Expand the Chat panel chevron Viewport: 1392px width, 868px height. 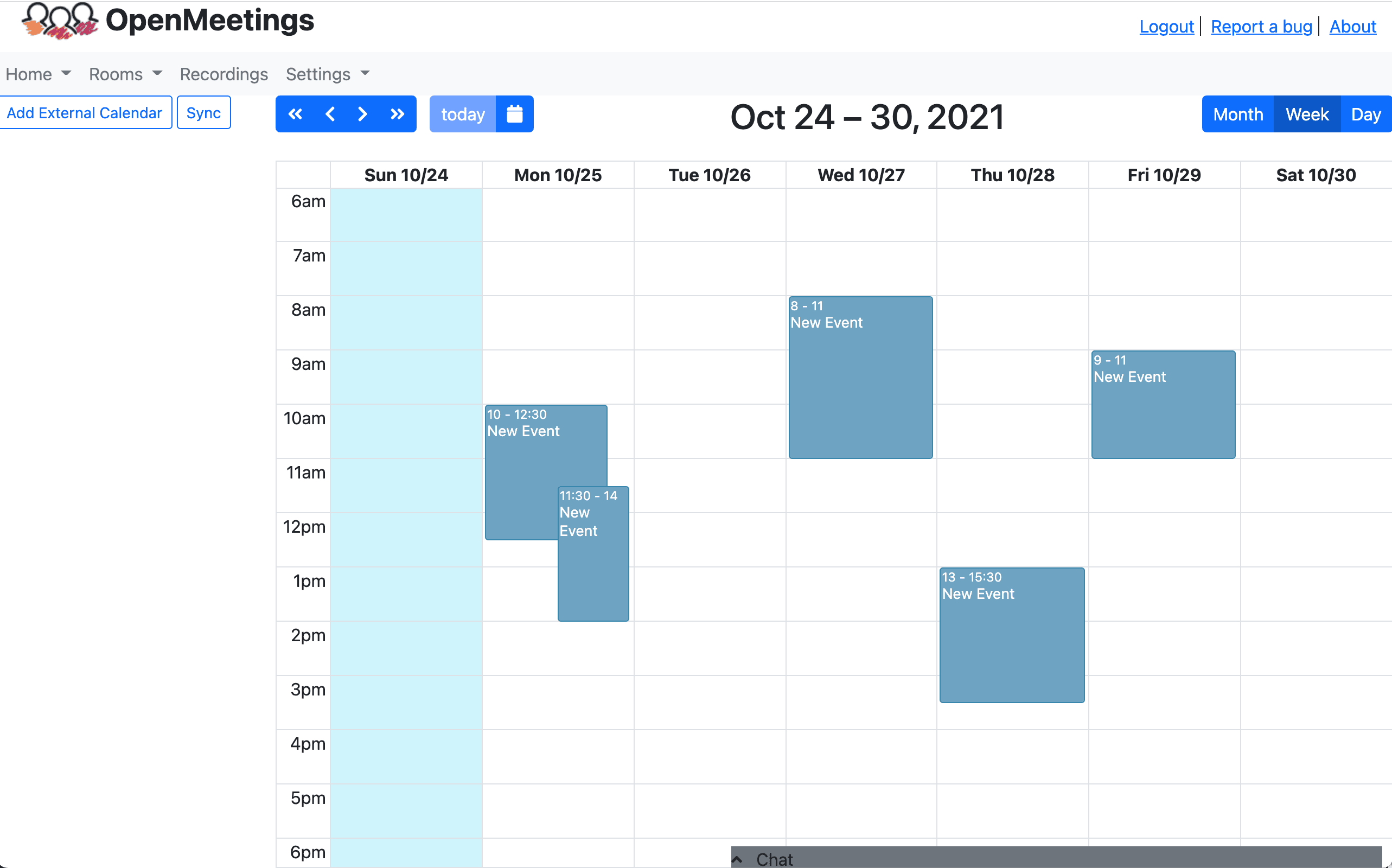(x=738, y=859)
